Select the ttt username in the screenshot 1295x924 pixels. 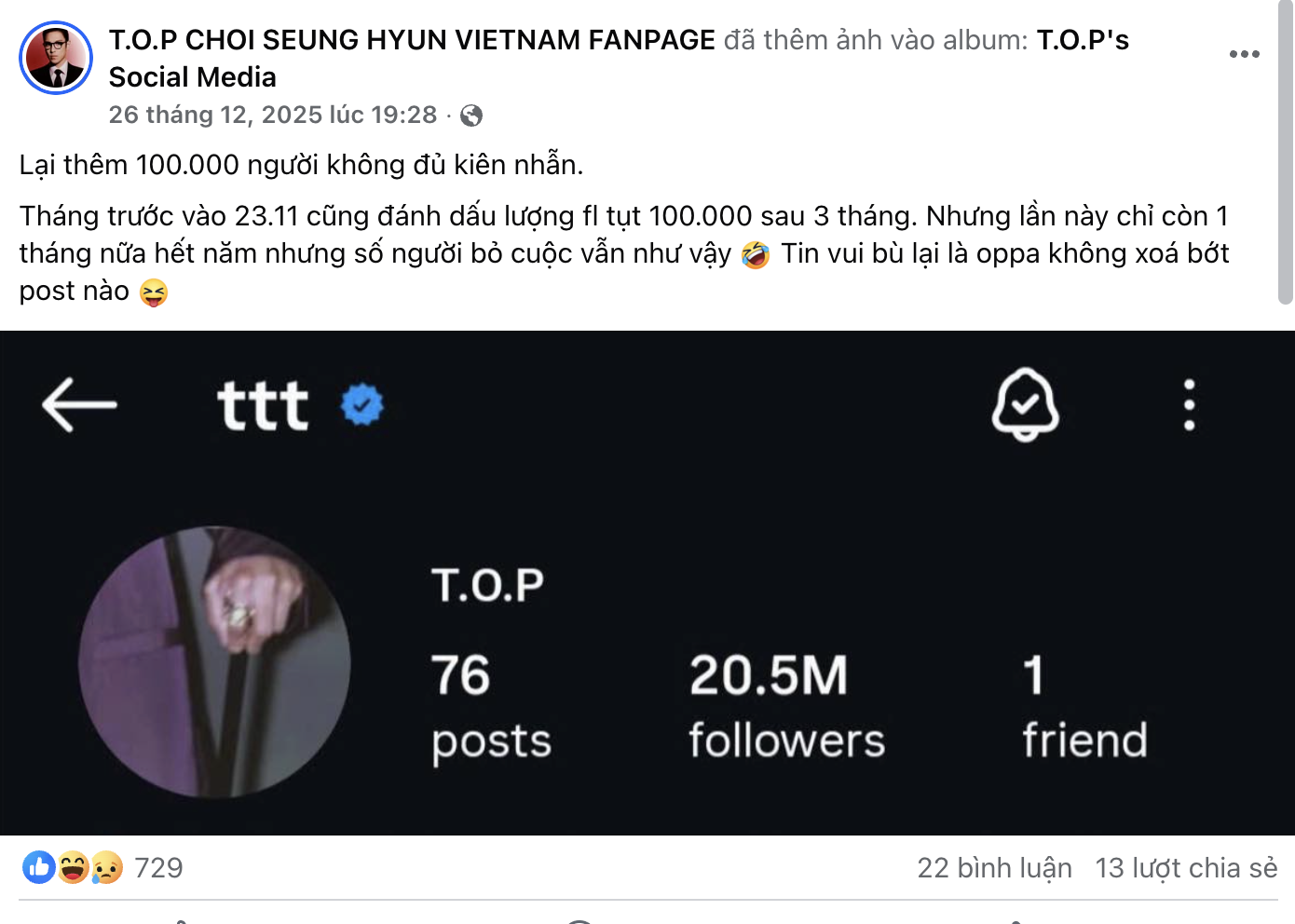264,405
